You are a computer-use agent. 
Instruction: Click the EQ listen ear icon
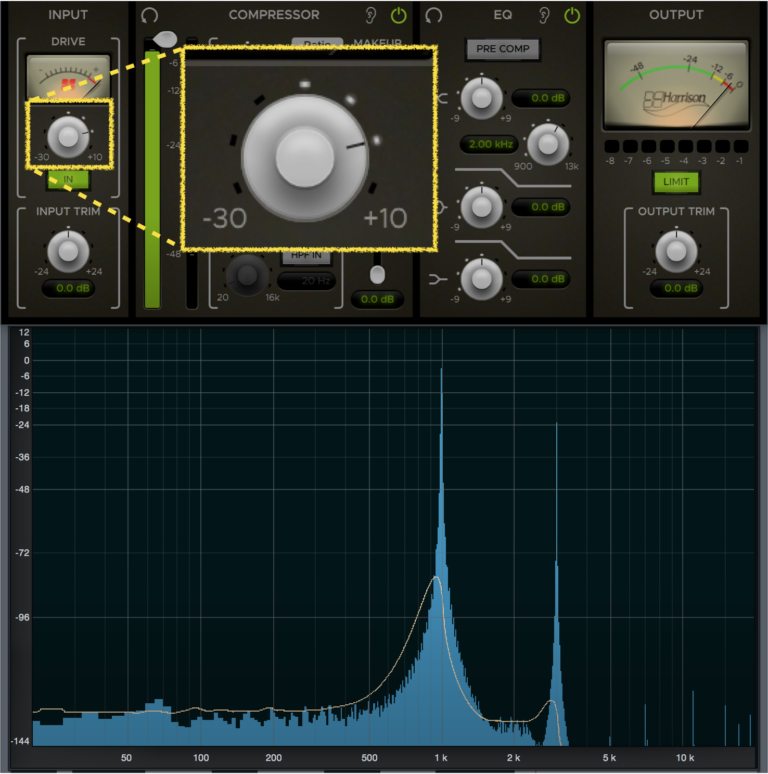click(x=543, y=15)
